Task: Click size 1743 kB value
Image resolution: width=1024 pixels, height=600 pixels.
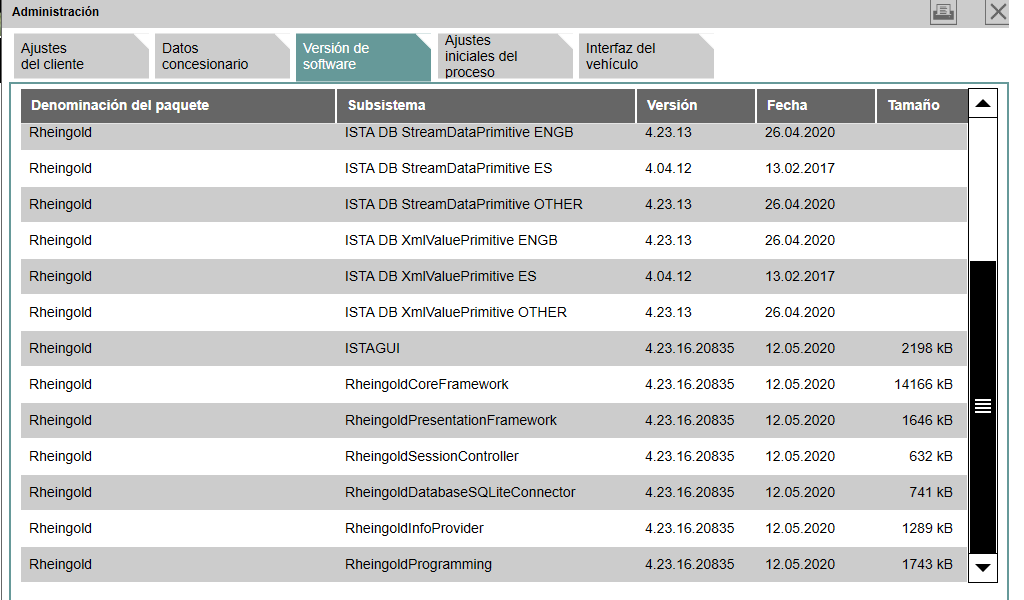Action: pyautogui.click(x=927, y=564)
